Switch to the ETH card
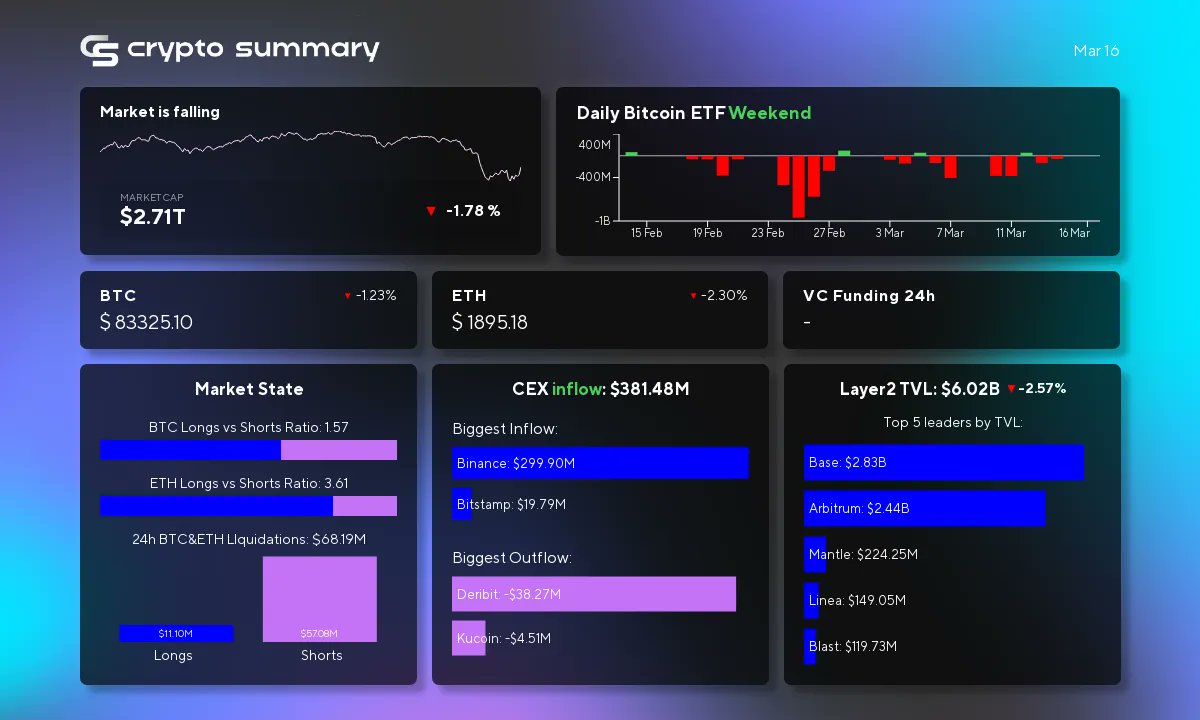Screen dimensions: 1200x720 600,310
